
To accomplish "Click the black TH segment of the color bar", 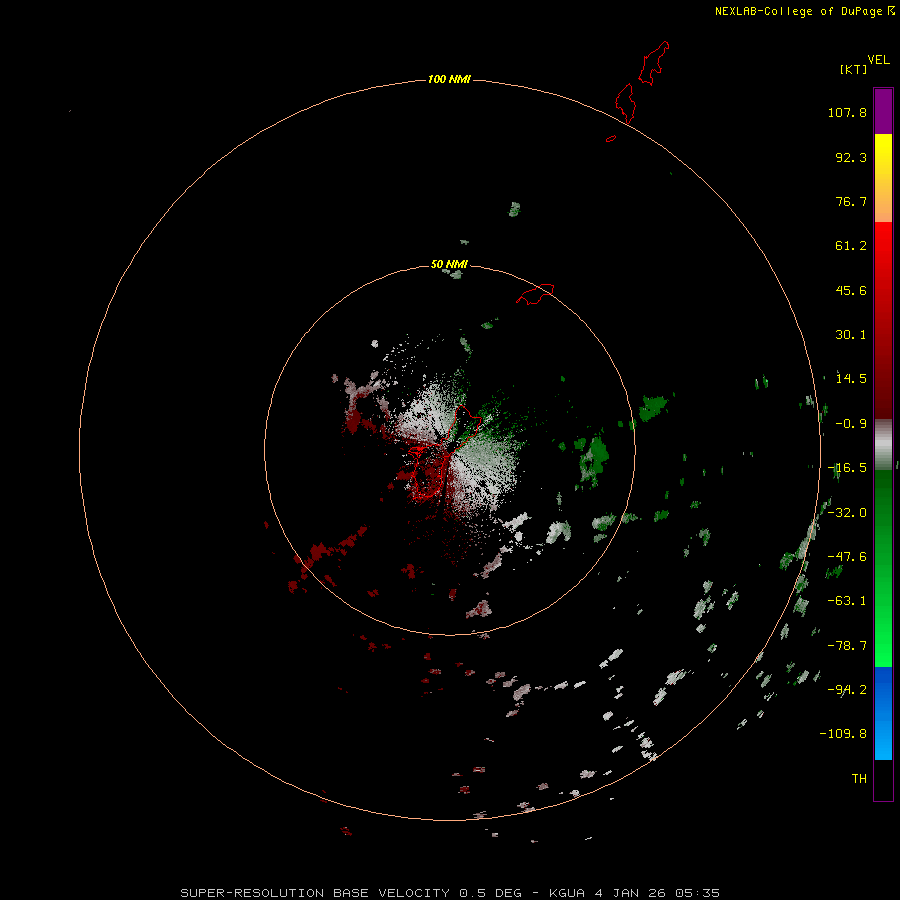I will point(883,780).
